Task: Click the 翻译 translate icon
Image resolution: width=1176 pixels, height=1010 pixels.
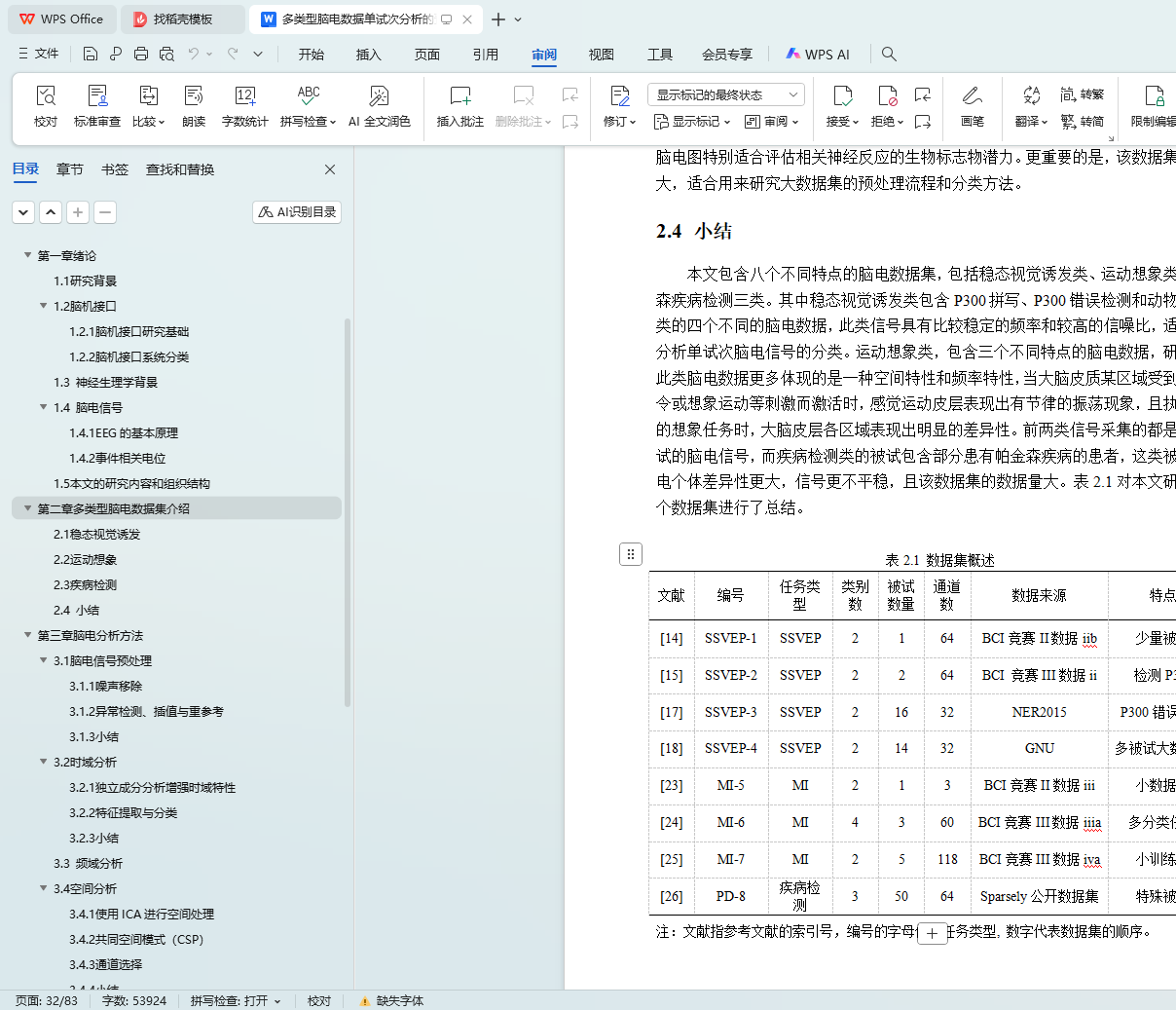Action: tap(1031, 95)
